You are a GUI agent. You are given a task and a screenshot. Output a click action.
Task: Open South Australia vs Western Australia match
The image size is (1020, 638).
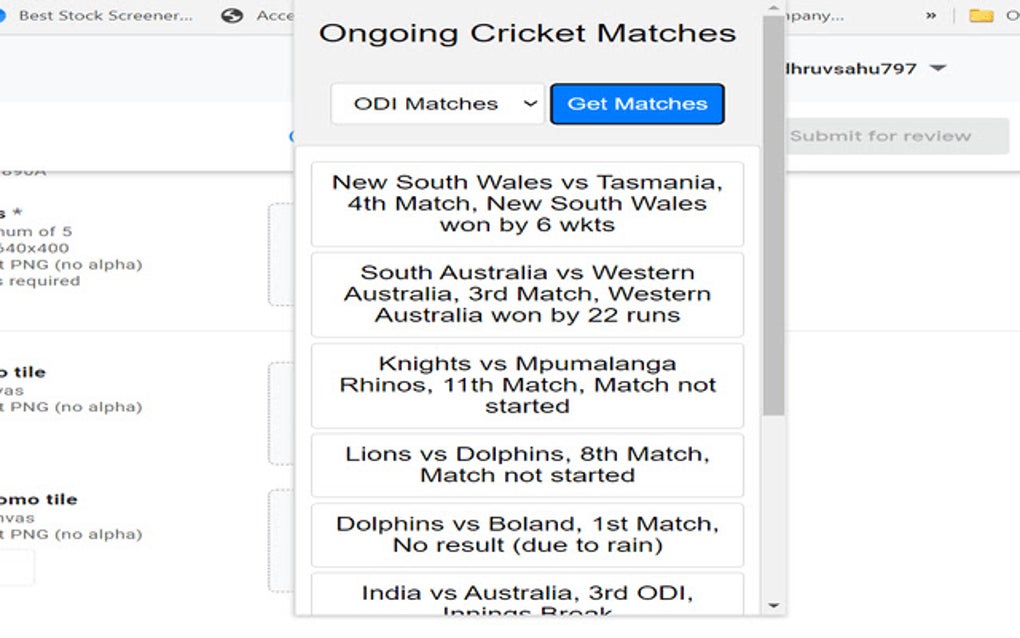point(527,294)
